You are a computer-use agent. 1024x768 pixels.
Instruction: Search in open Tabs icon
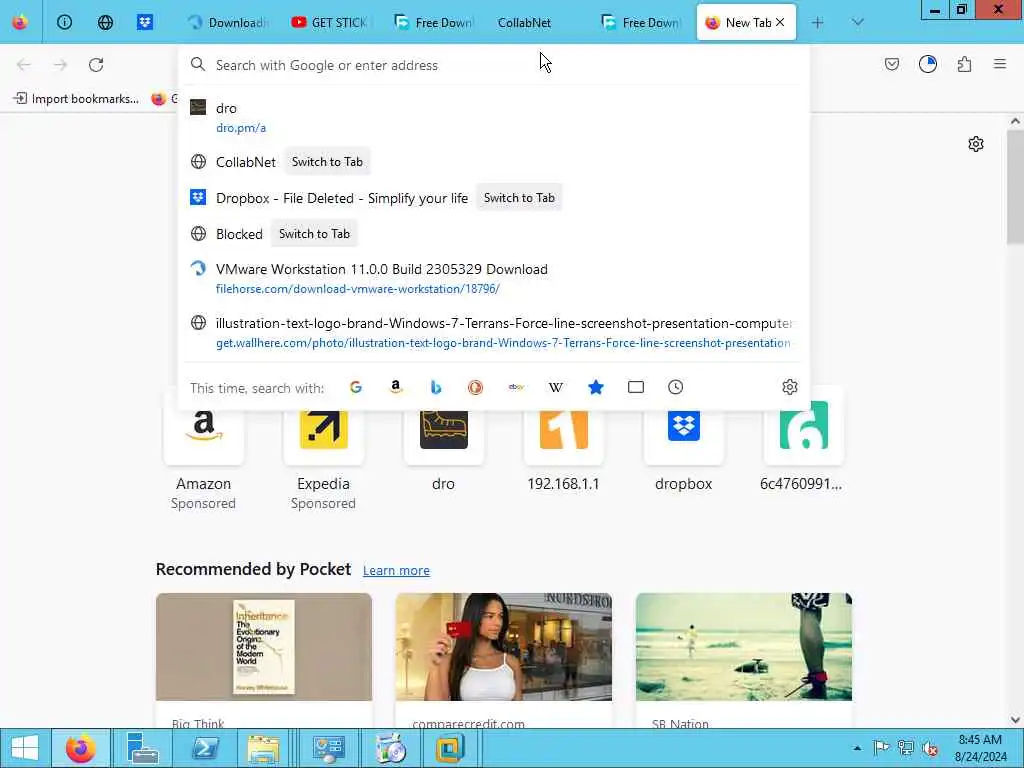coord(635,387)
